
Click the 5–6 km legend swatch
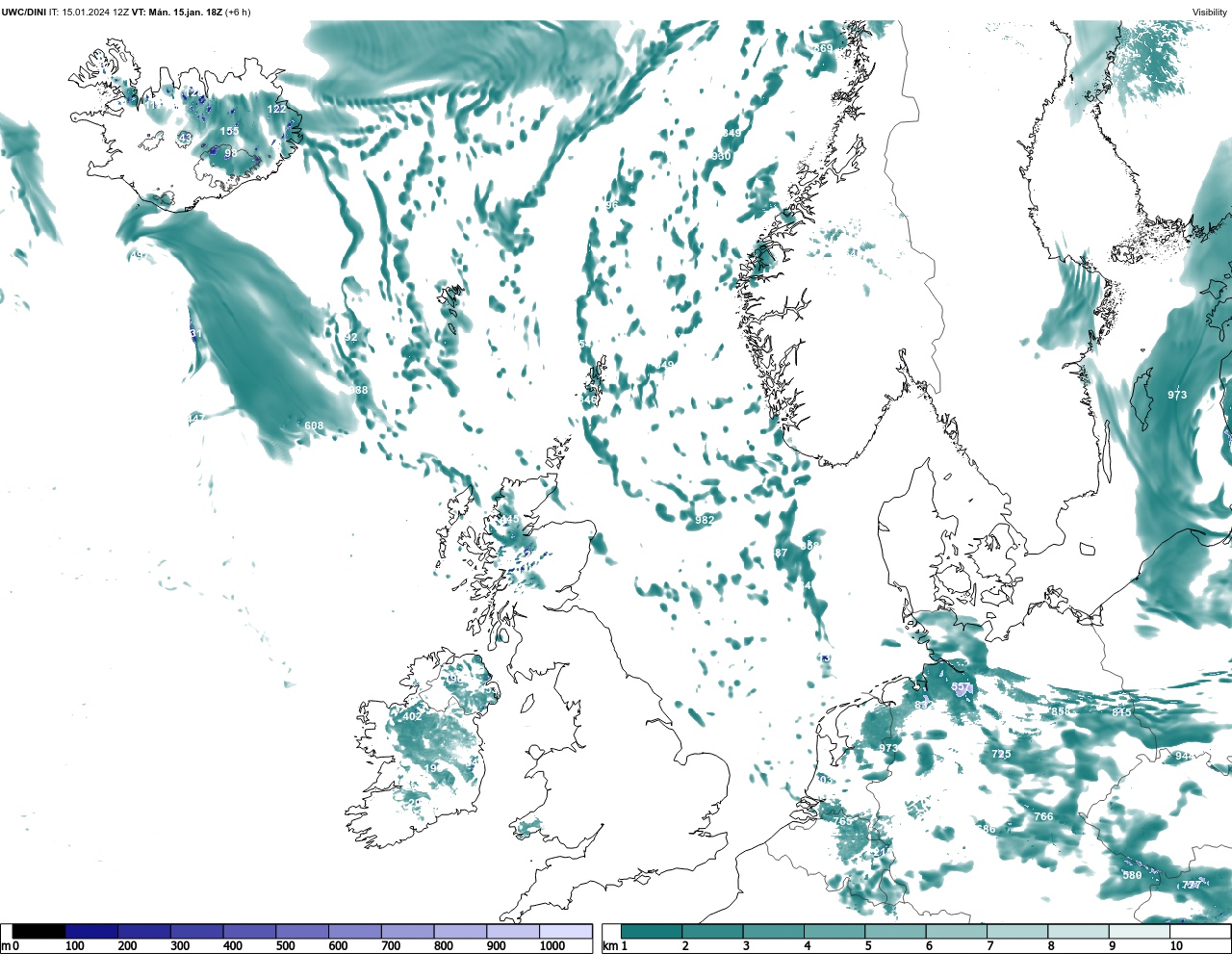(x=894, y=931)
